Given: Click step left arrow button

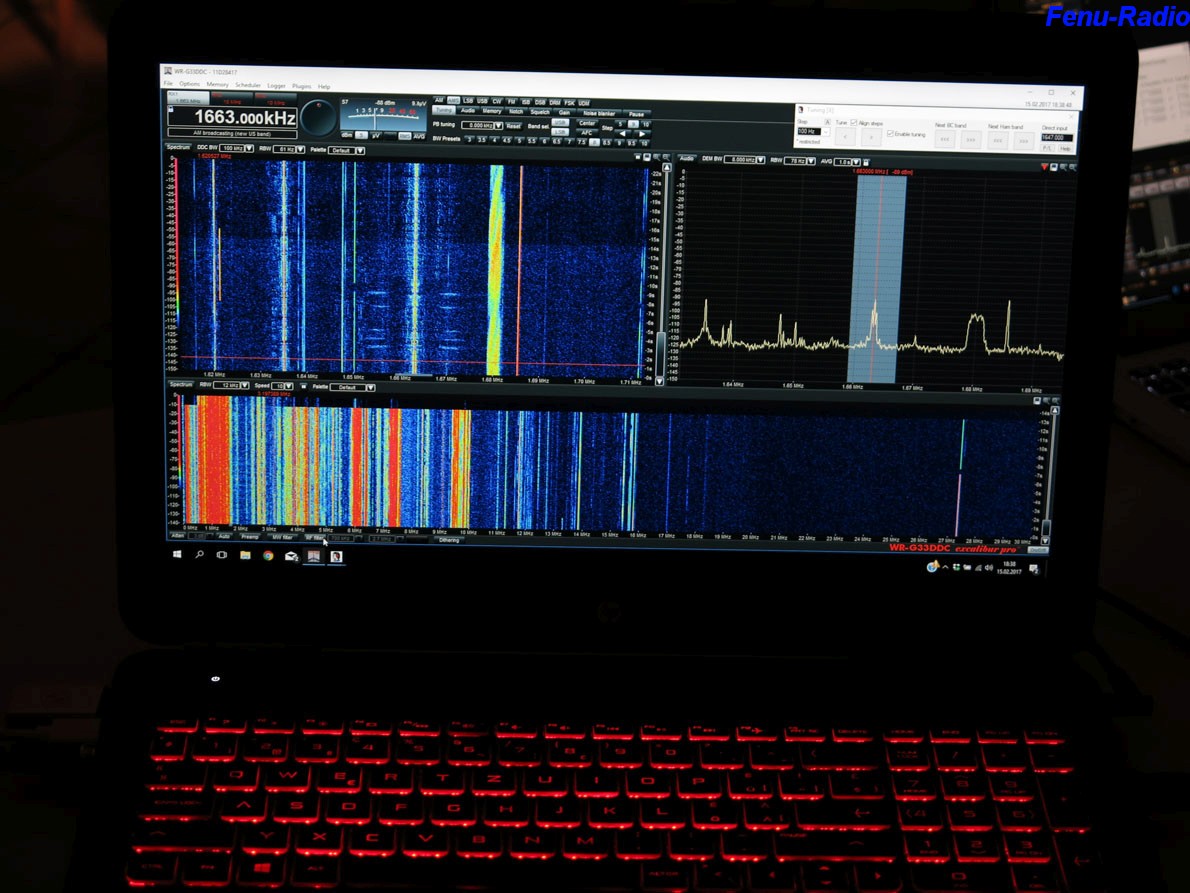Looking at the screenshot, I should point(622,134).
